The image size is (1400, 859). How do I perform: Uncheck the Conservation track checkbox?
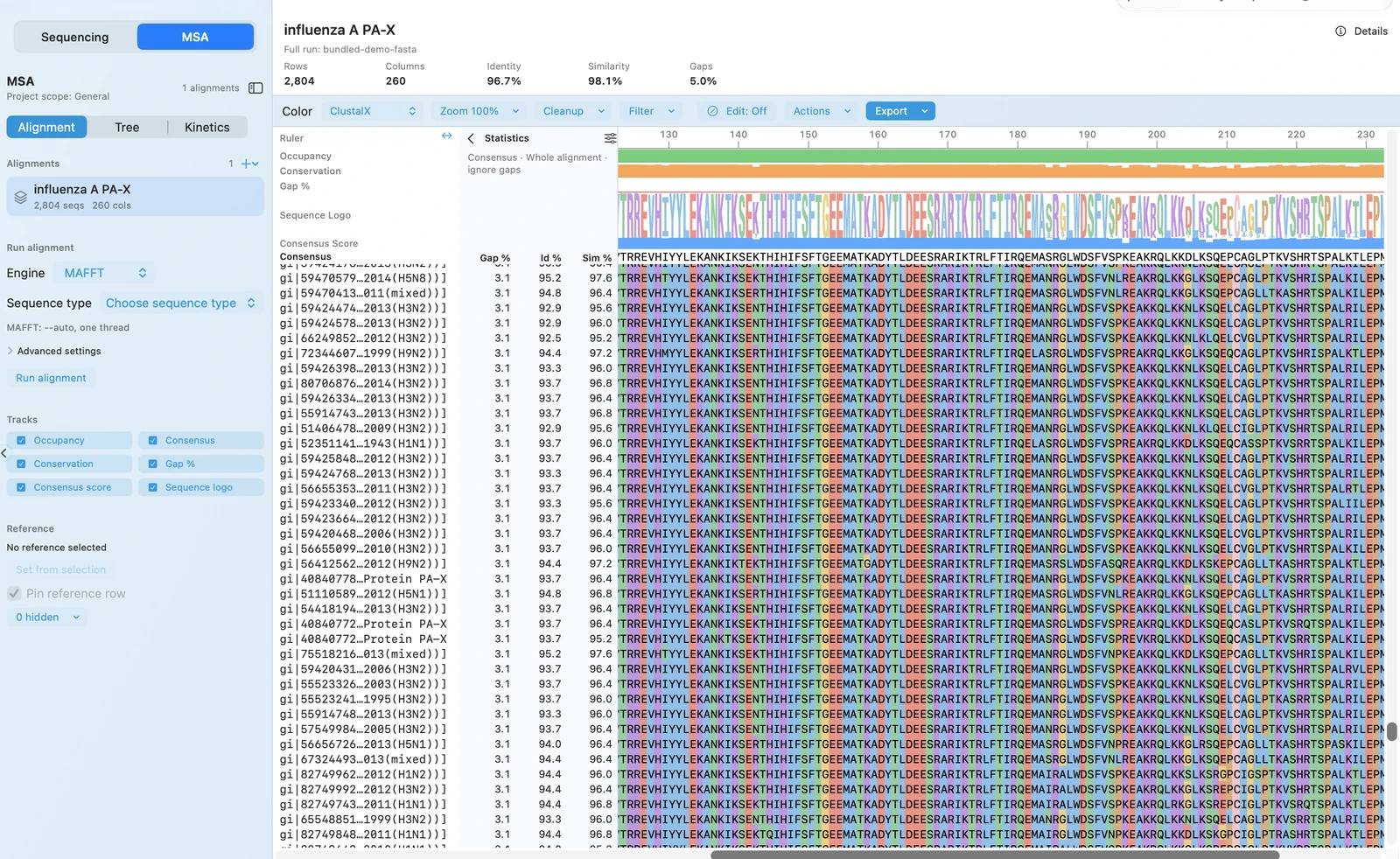point(21,464)
